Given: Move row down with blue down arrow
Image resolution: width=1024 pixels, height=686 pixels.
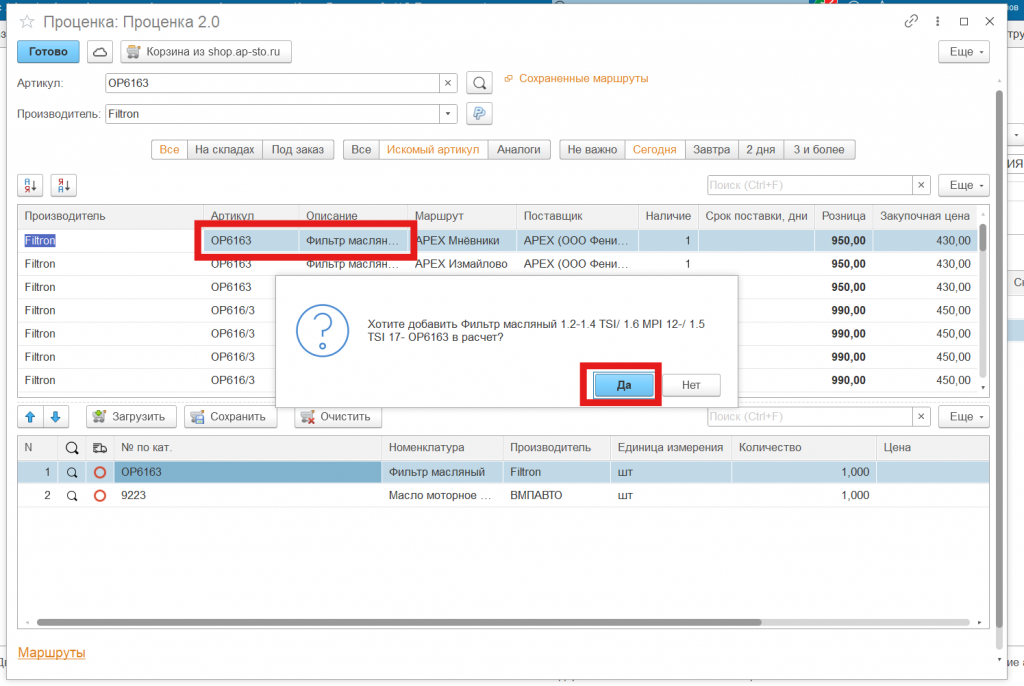Looking at the screenshot, I should coord(56,416).
